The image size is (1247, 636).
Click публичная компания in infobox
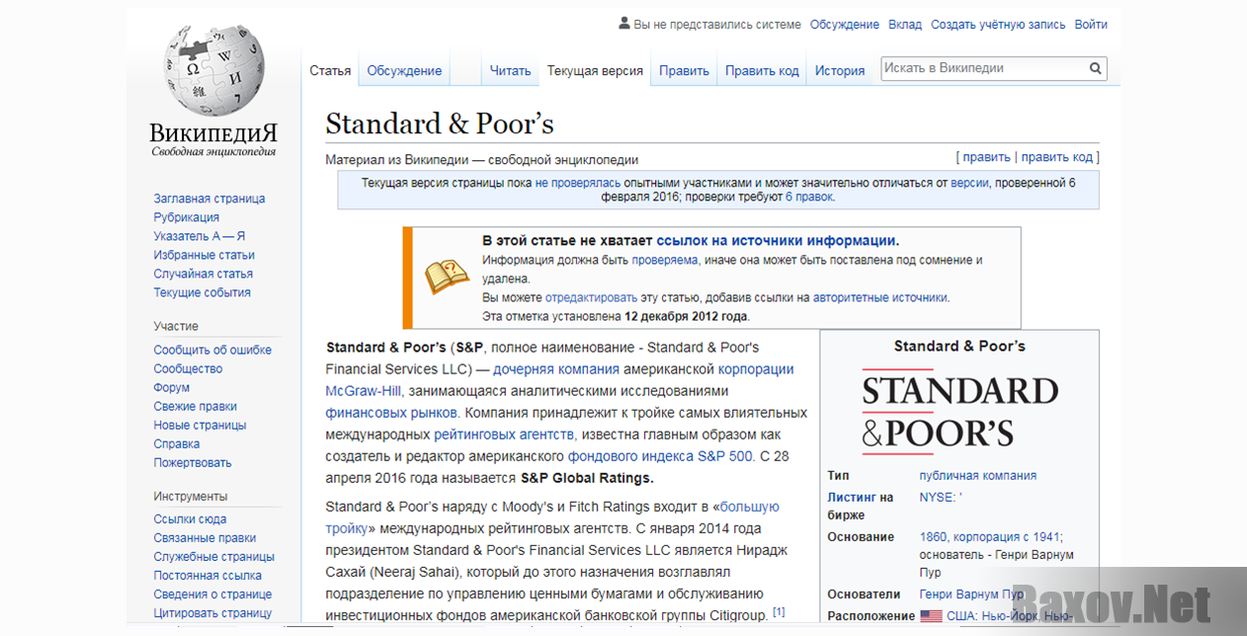click(x=978, y=476)
